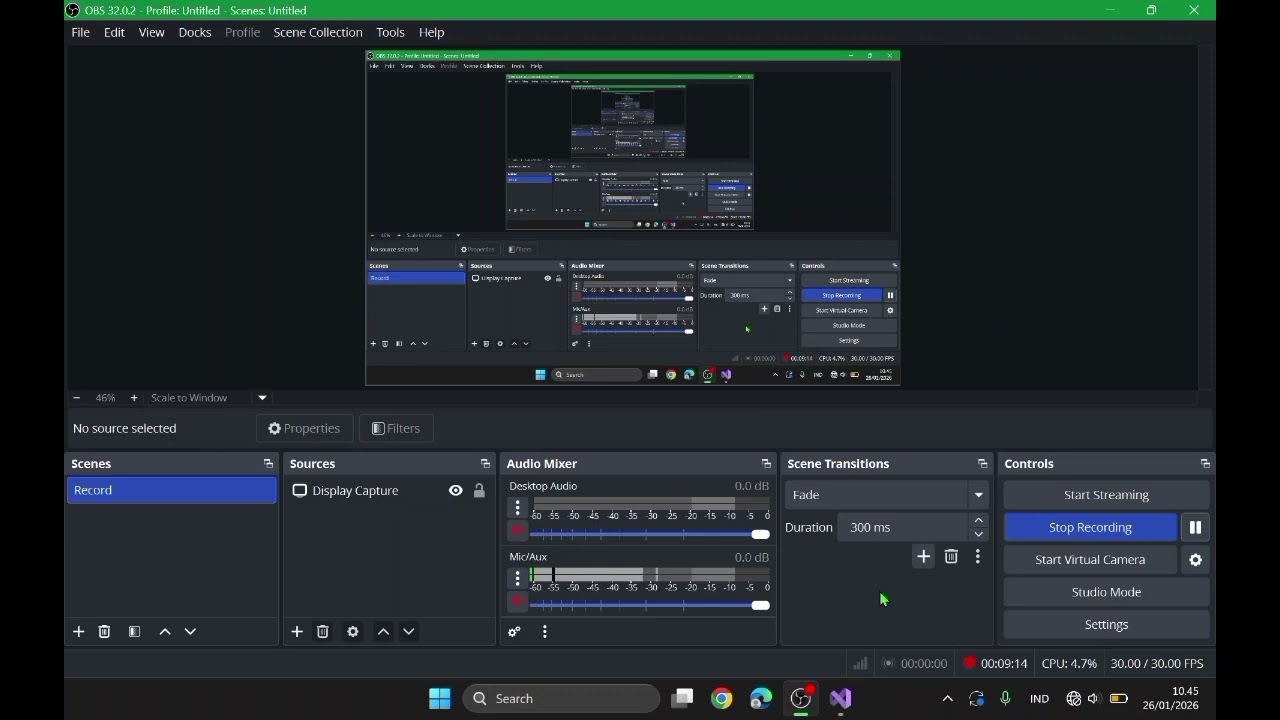Expand the hidden system tray icons chevron
This screenshot has width=1280, height=720.
pos(948,699)
